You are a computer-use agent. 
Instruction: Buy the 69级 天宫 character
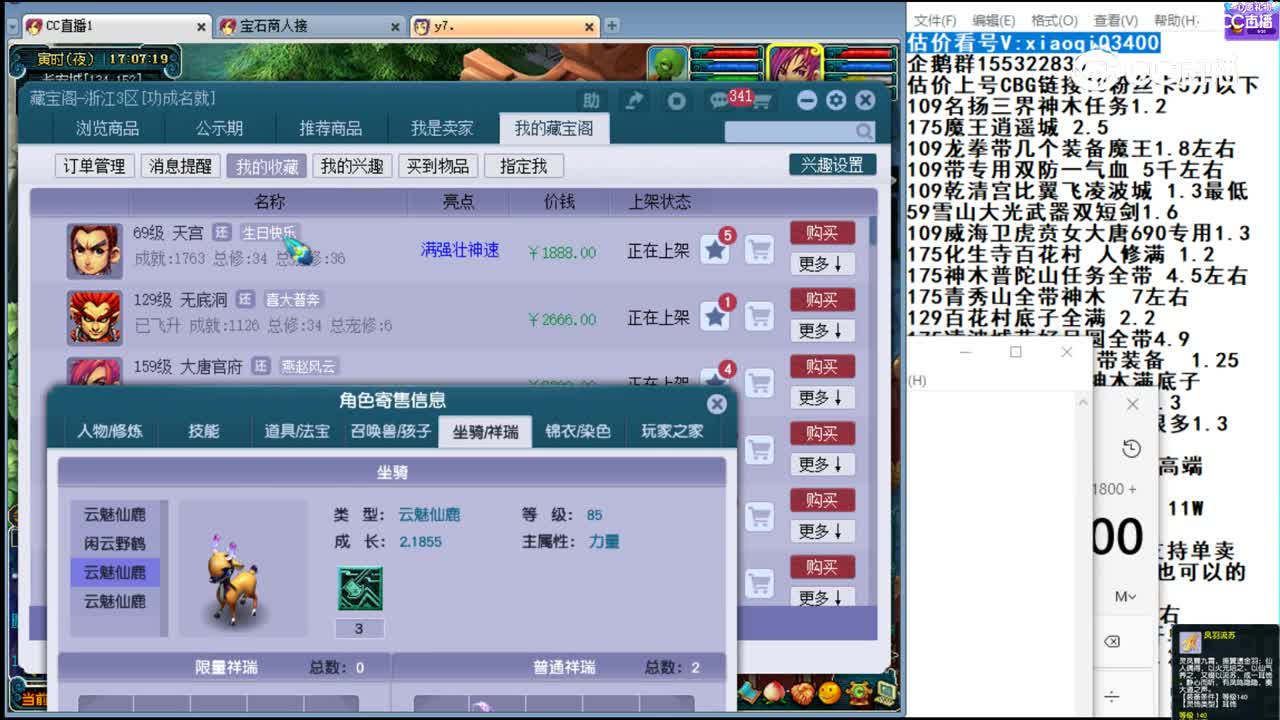(x=822, y=233)
